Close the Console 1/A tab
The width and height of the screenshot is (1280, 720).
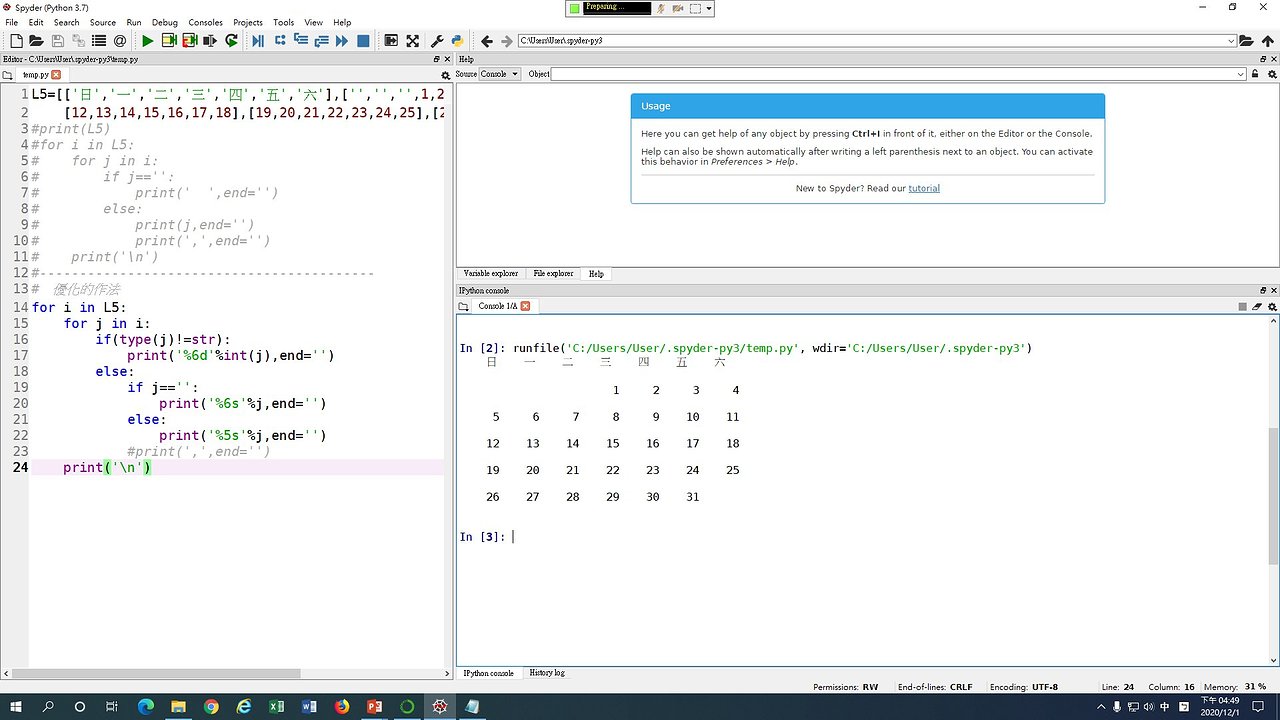[x=525, y=306]
